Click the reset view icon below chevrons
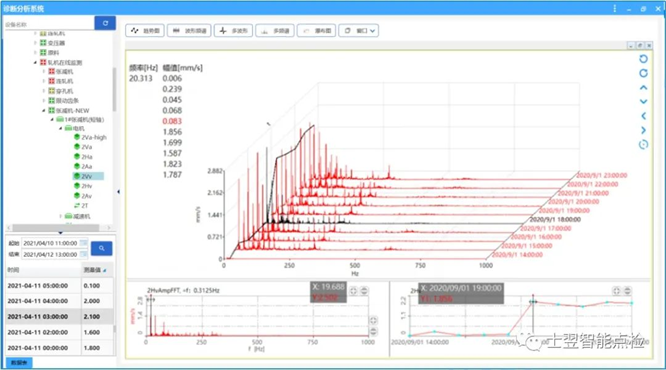Screen dimensions: 666x370 pos(643,144)
